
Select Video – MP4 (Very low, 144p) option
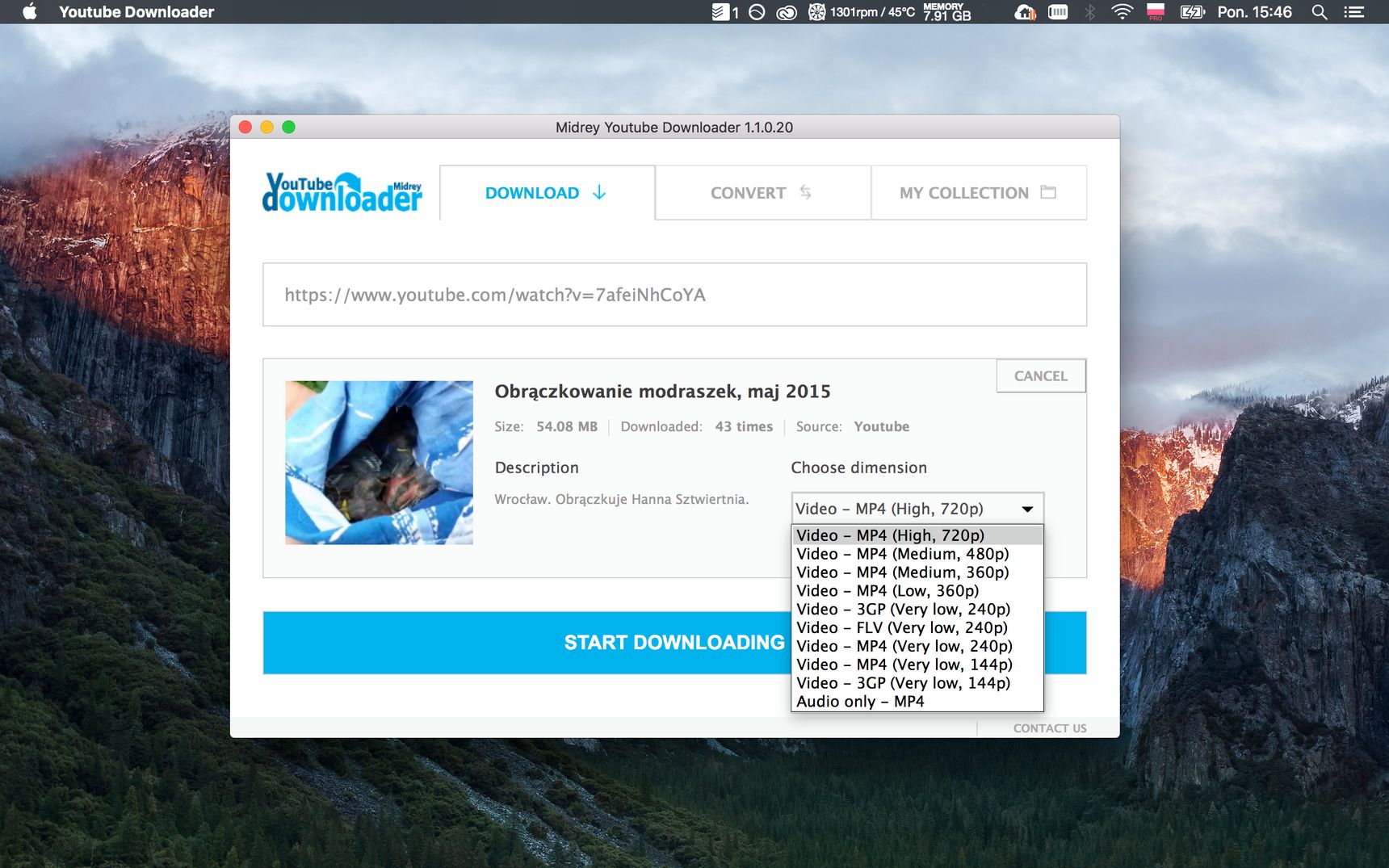pyautogui.click(x=917, y=665)
